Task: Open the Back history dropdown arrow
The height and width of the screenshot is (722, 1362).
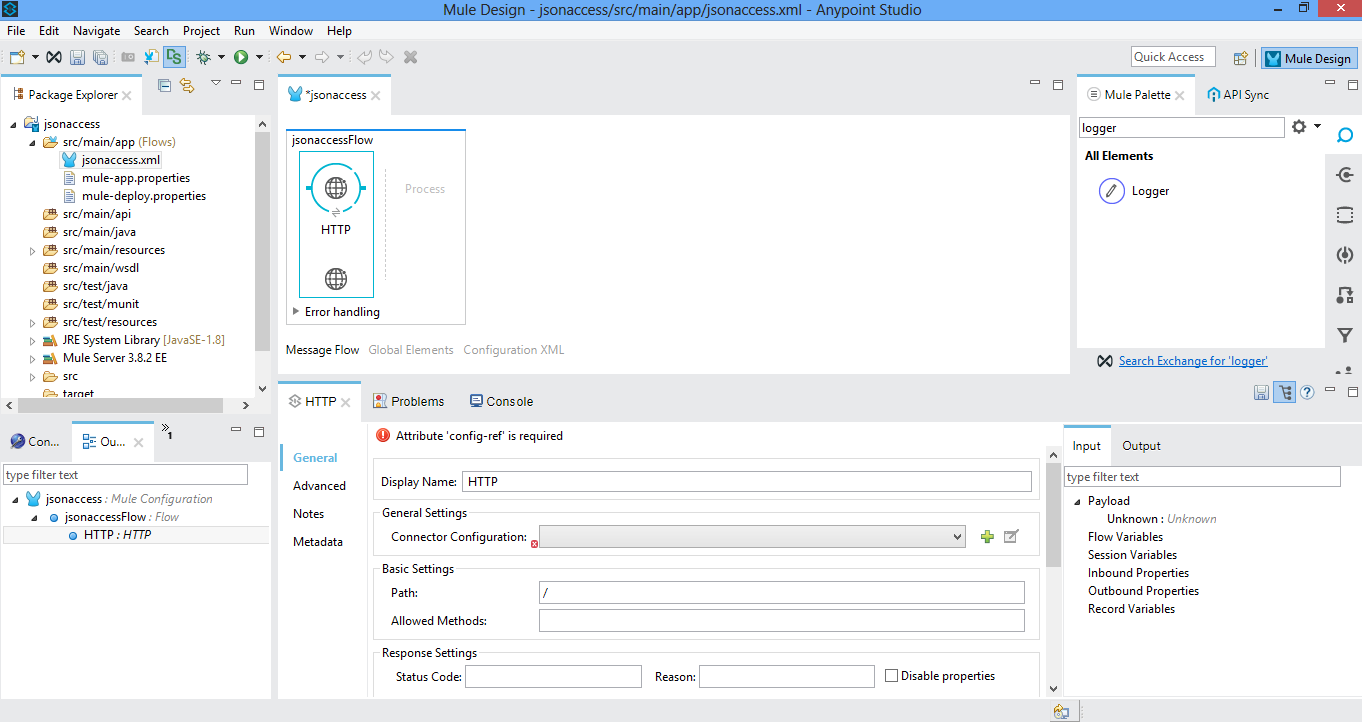Action: coord(302,57)
